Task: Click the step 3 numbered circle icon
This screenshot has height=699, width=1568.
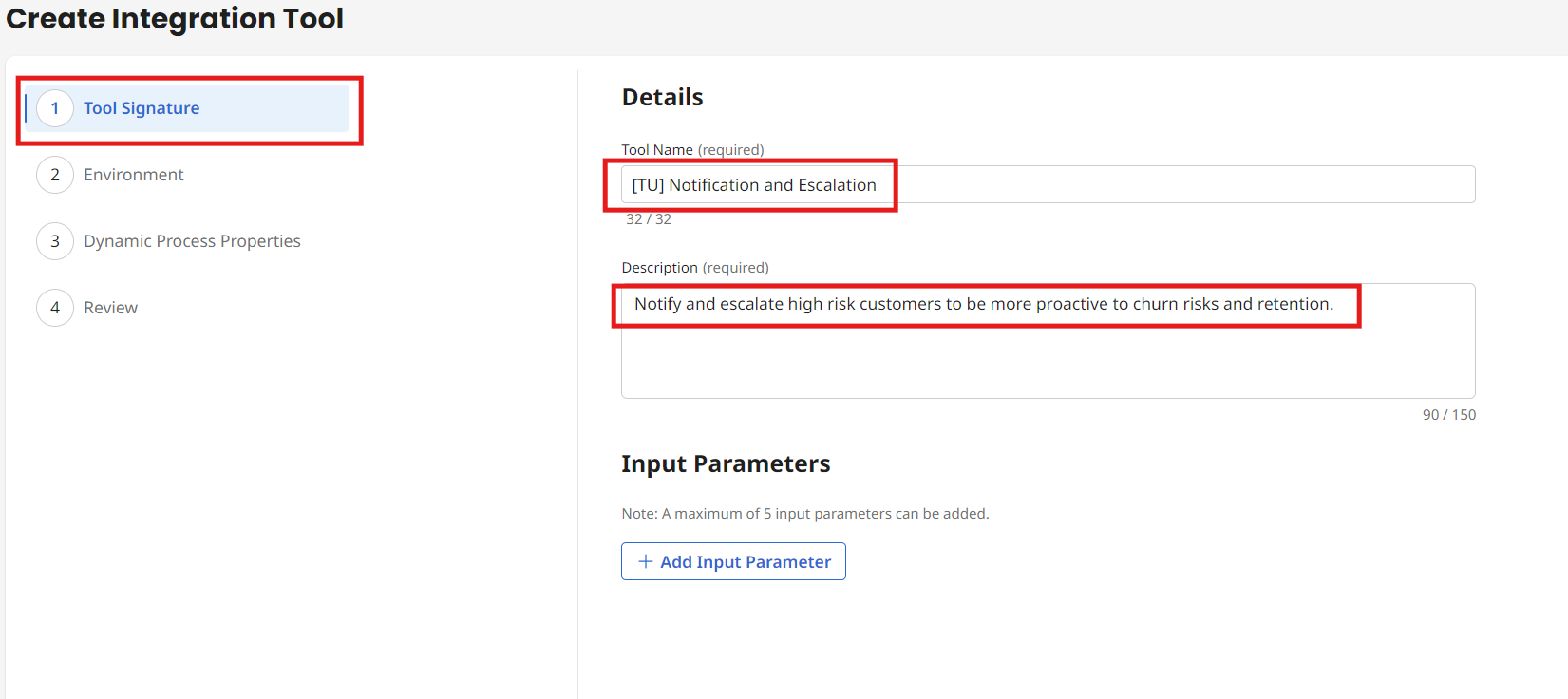Action: pos(55,240)
